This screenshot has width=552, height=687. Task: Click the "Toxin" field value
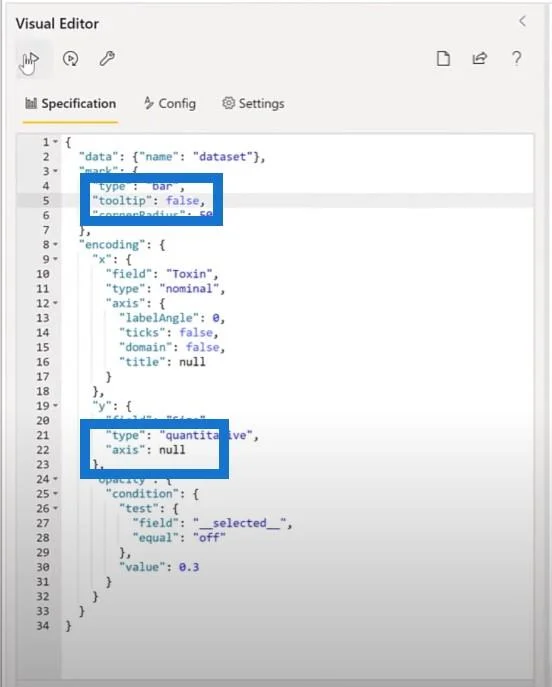(189, 274)
